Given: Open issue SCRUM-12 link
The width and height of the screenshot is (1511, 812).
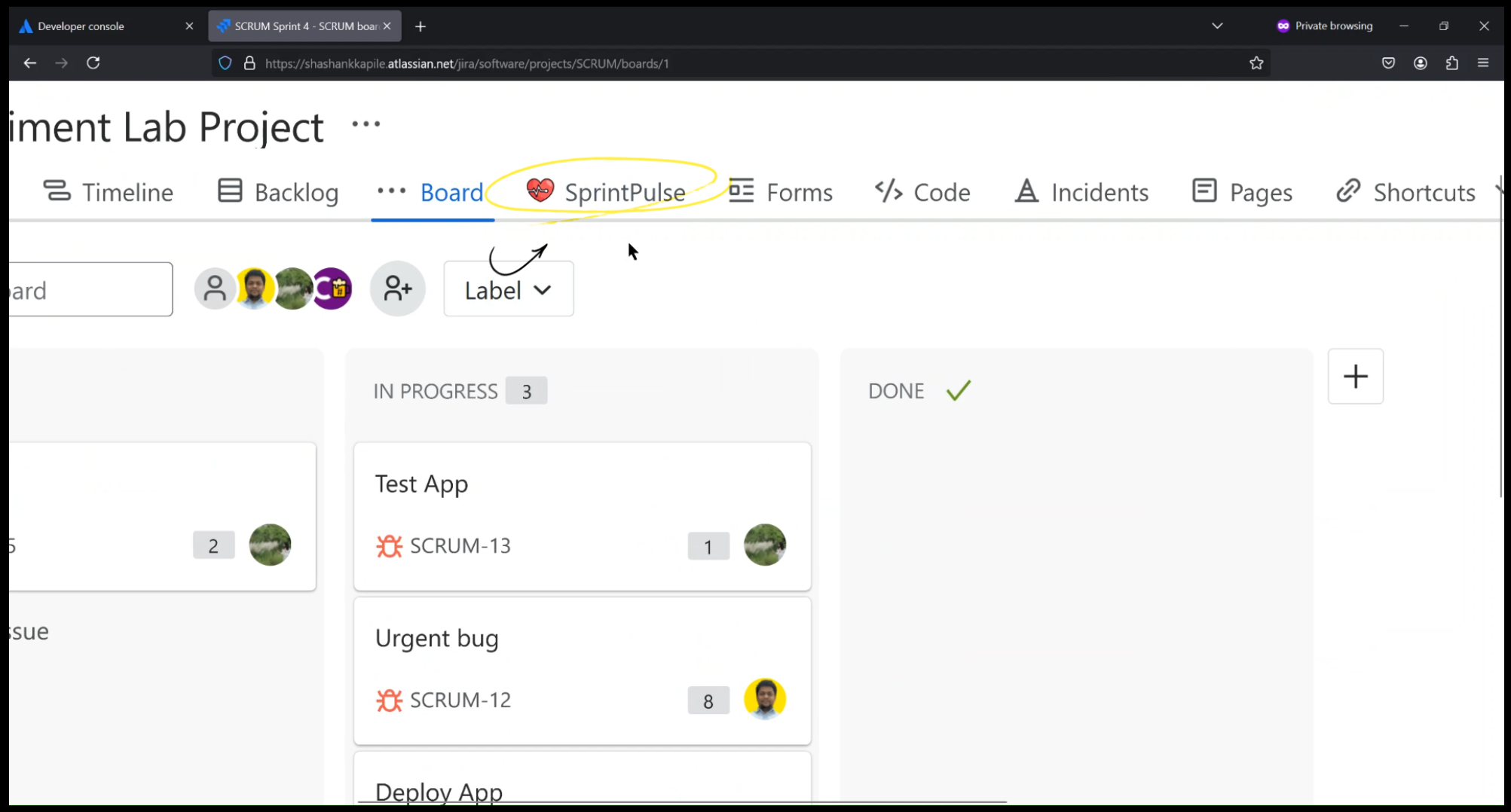Looking at the screenshot, I should [460, 700].
